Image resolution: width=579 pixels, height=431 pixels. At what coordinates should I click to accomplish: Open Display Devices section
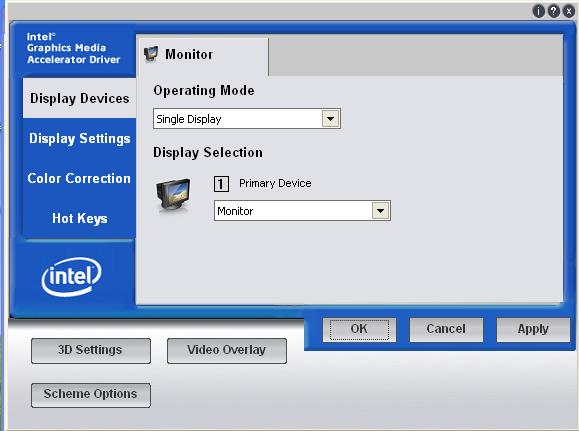click(x=79, y=98)
